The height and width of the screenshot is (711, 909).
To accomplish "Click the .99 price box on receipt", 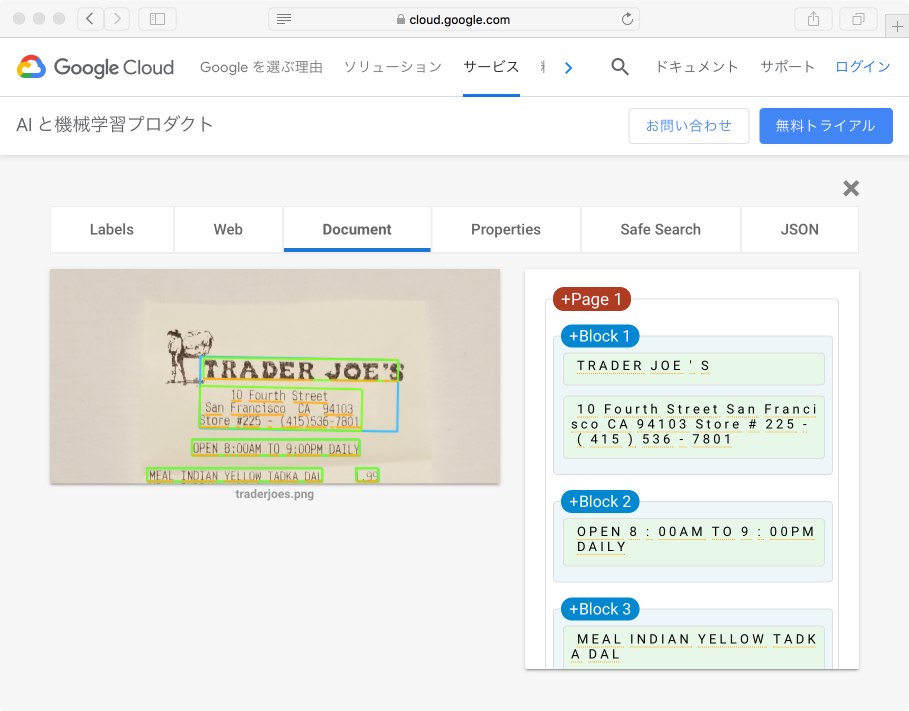I will click(368, 476).
